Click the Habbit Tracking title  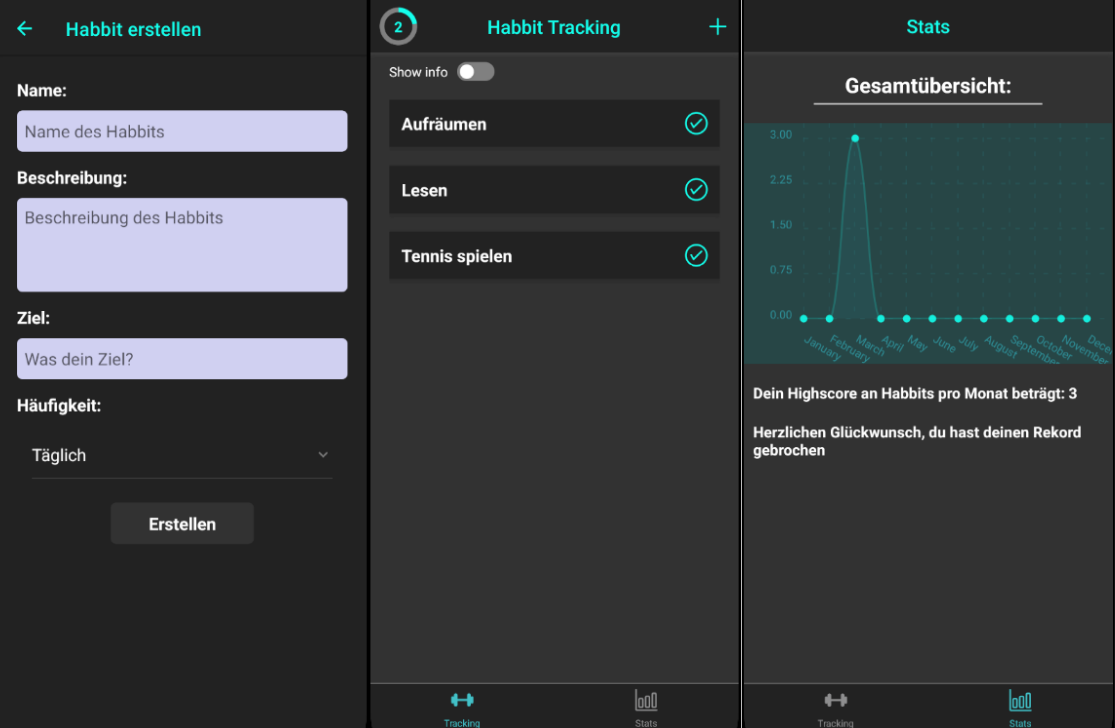(x=553, y=27)
